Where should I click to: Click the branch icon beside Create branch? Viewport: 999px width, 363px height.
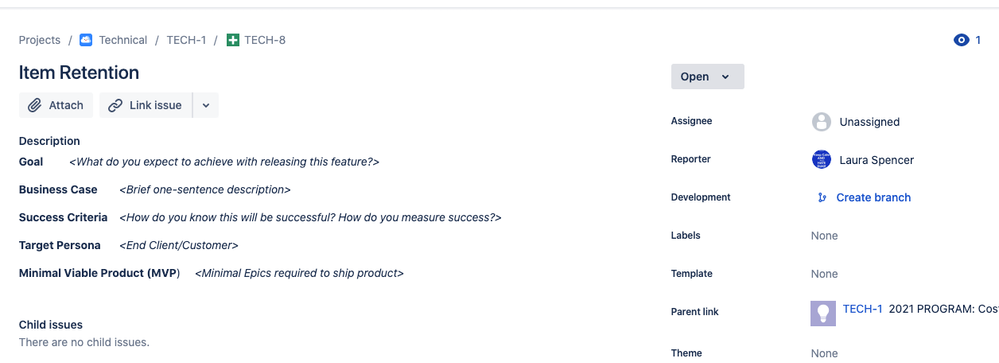pos(822,197)
